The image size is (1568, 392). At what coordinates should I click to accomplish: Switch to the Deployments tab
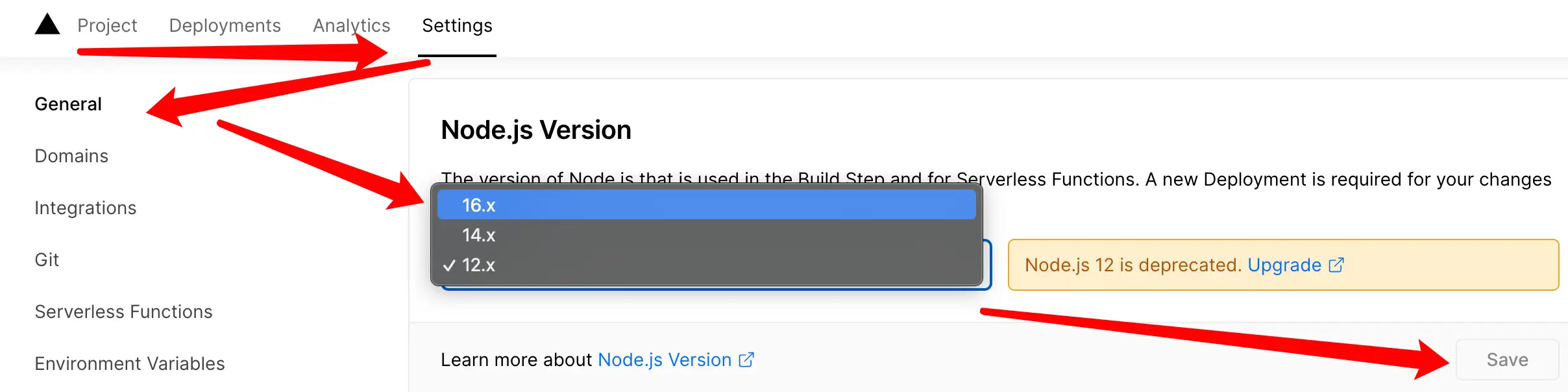225,26
